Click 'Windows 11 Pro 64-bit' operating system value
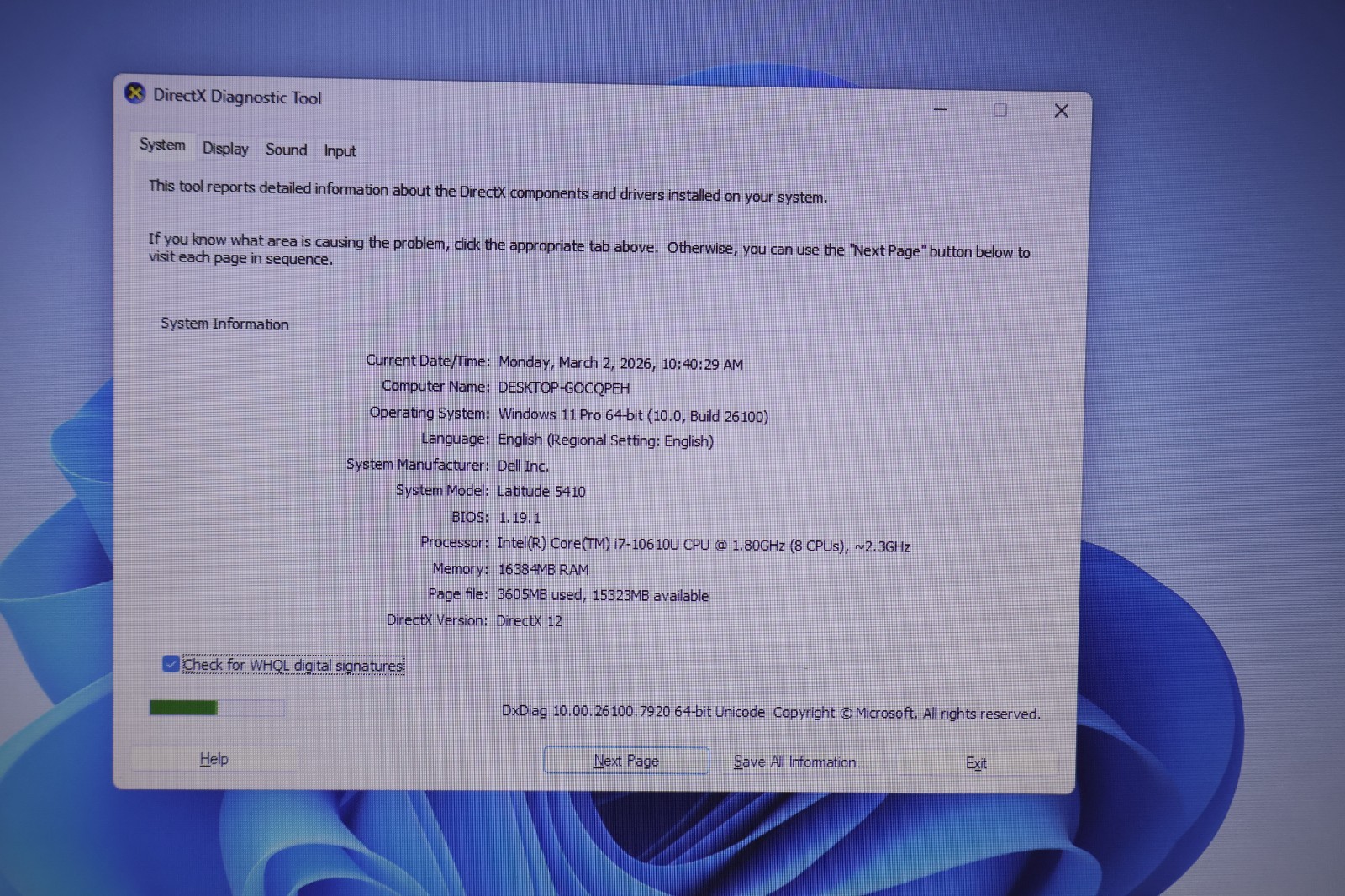The image size is (1345, 896). tap(571, 414)
